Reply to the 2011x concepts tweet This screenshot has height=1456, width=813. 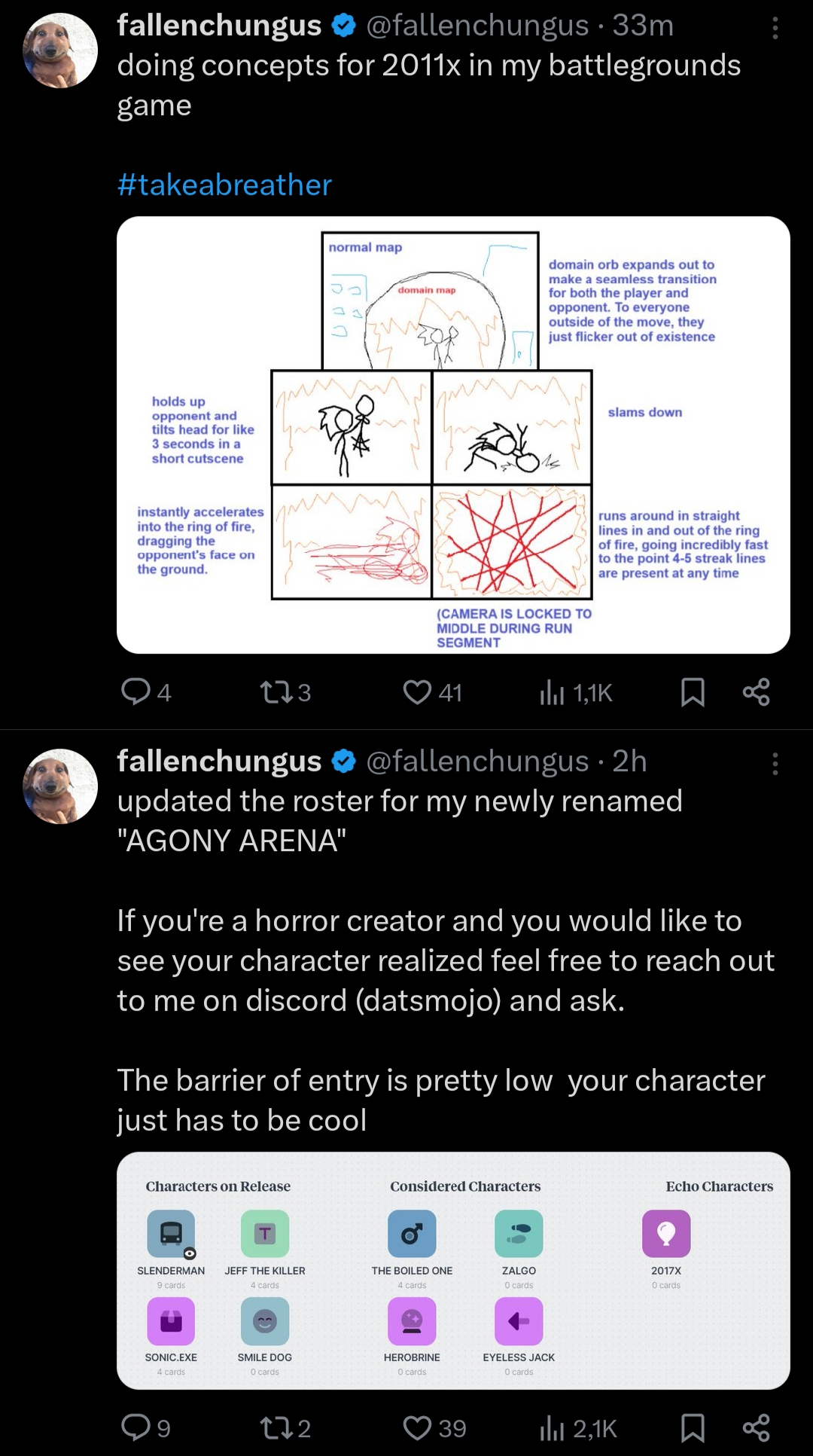137,691
